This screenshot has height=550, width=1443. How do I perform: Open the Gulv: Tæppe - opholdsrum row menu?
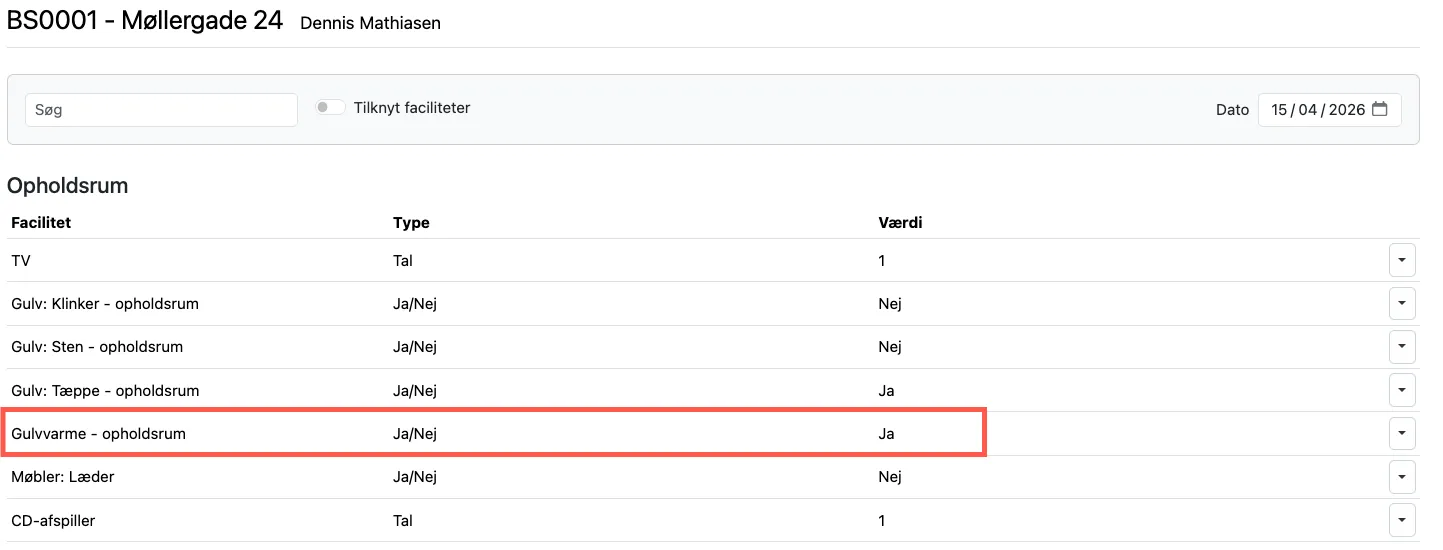coord(1402,390)
